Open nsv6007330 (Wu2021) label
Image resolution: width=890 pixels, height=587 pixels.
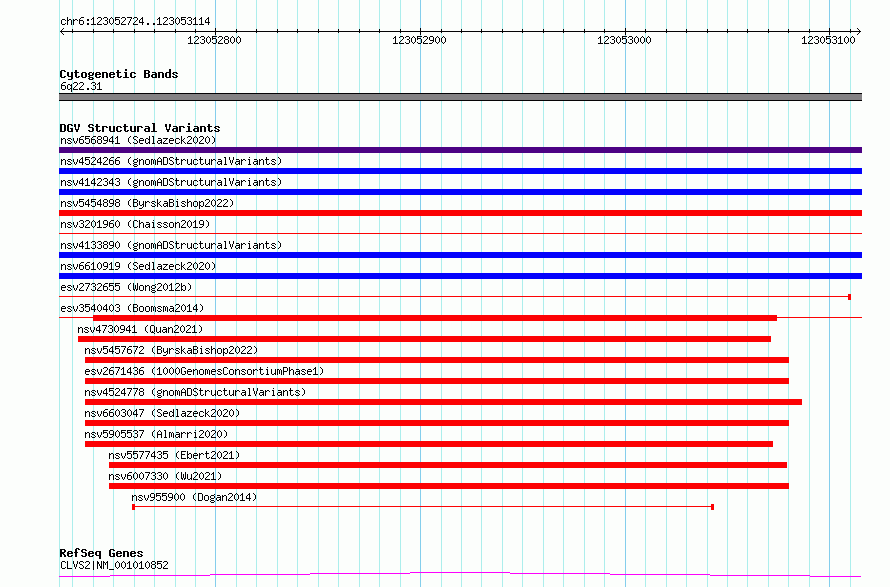click(x=165, y=476)
